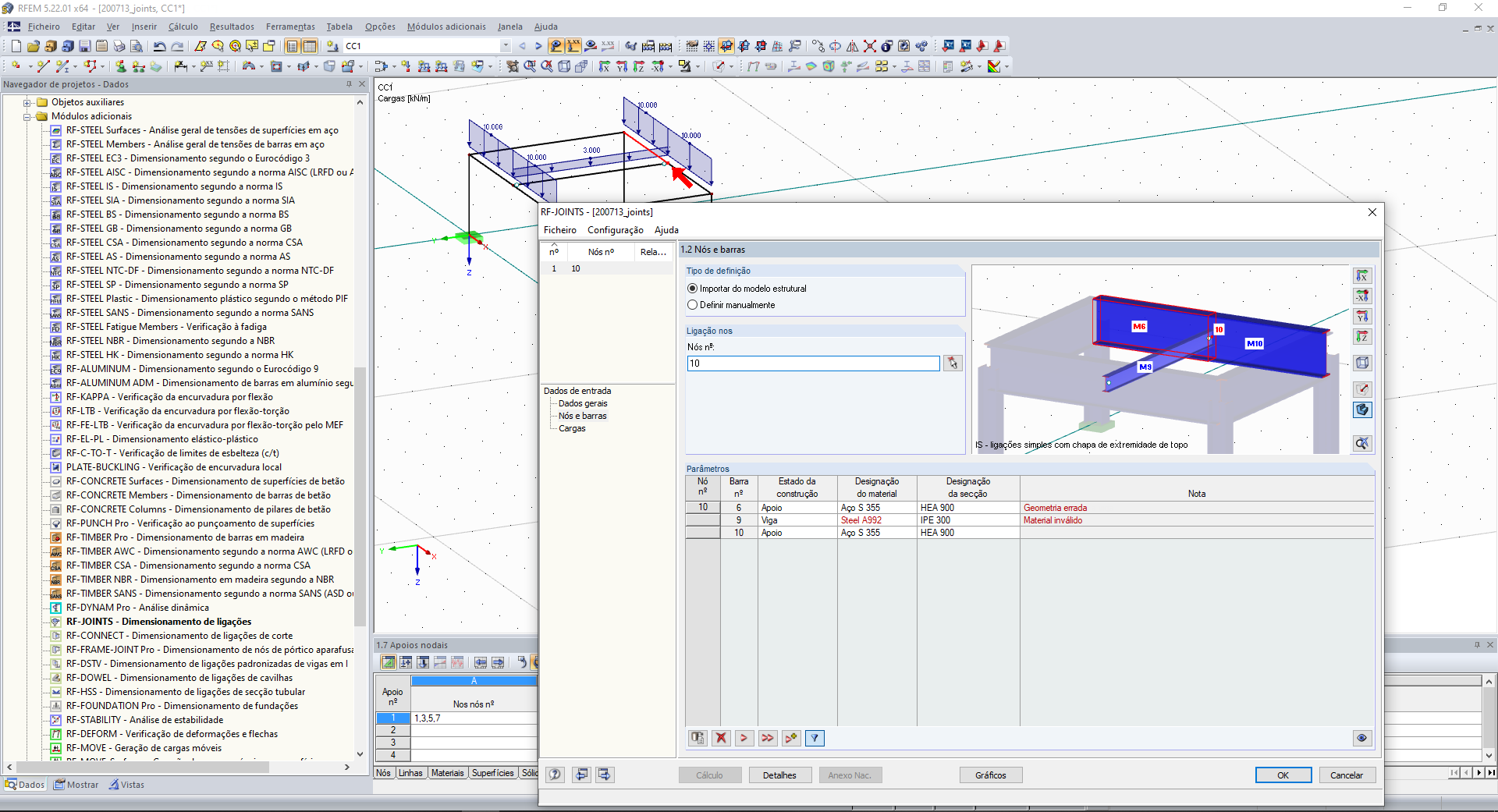Click the 'Material inválido' note cell

click(x=1197, y=520)
